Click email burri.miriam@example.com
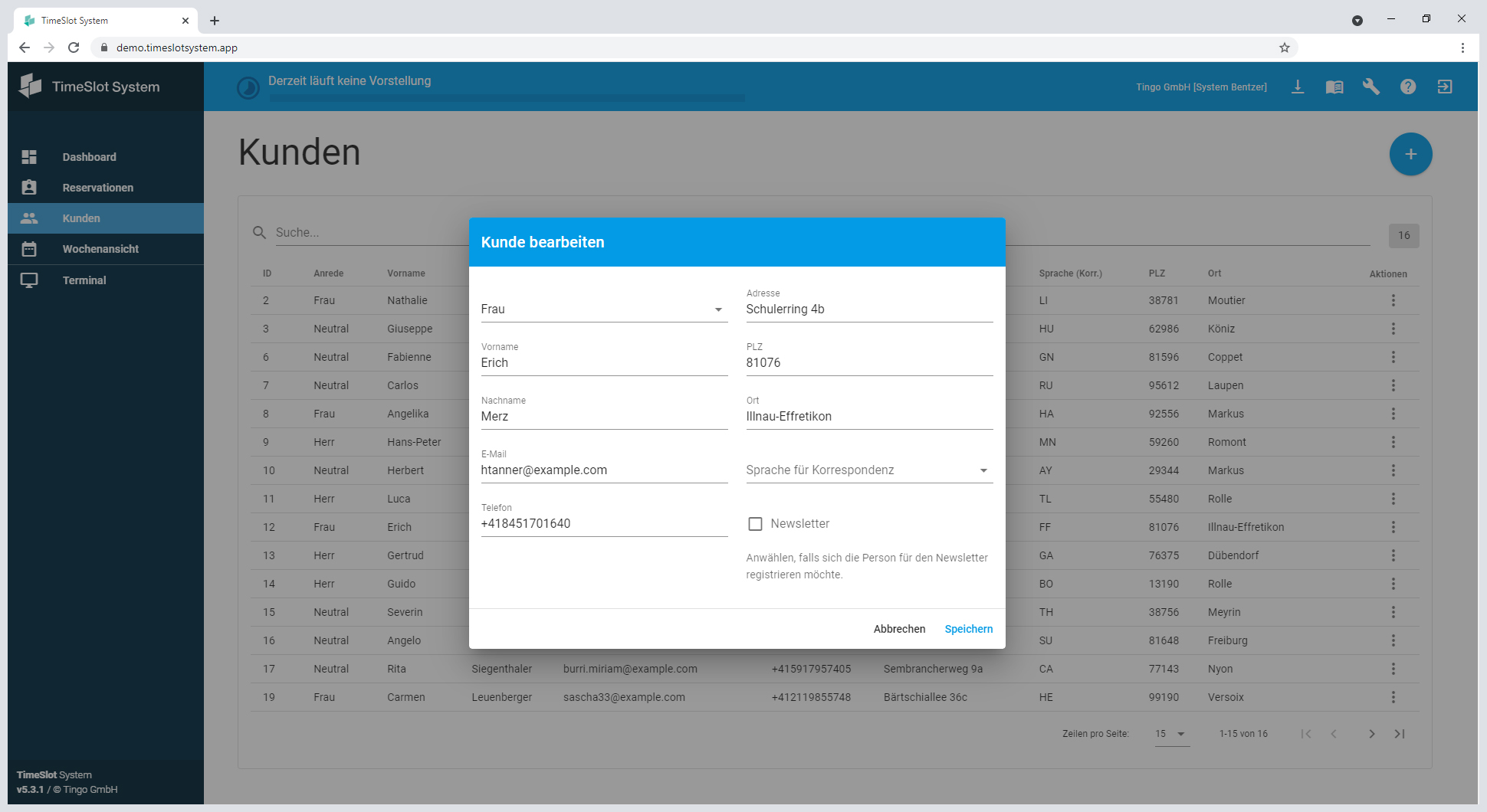This screenshot has height=812, width=1487. [630, 669]
